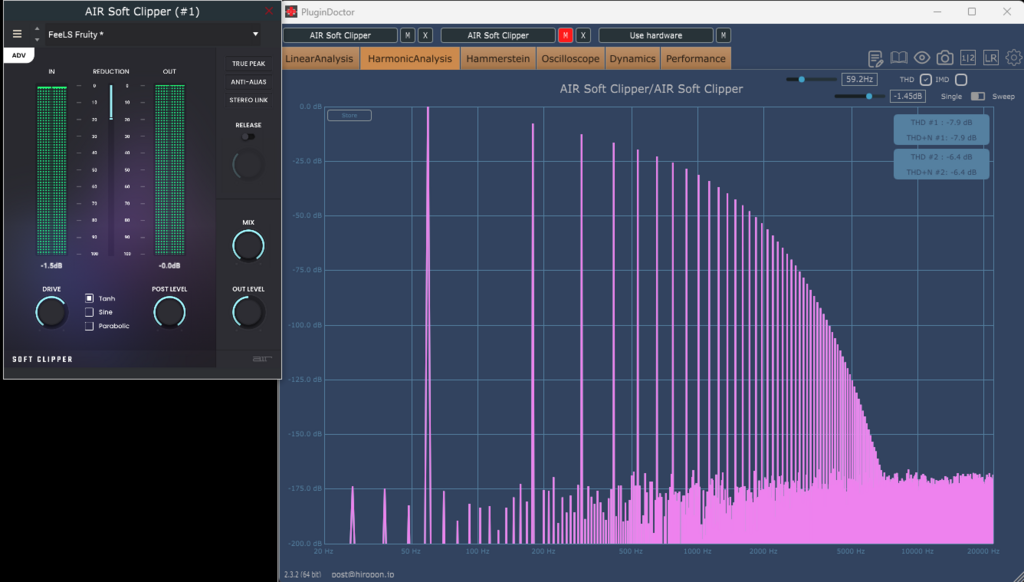Switch to the LinearAnalysis tab
Image resolution: width=1024 pixels, height=582 pixels.
pyautogui.click(x=319, y=58)
